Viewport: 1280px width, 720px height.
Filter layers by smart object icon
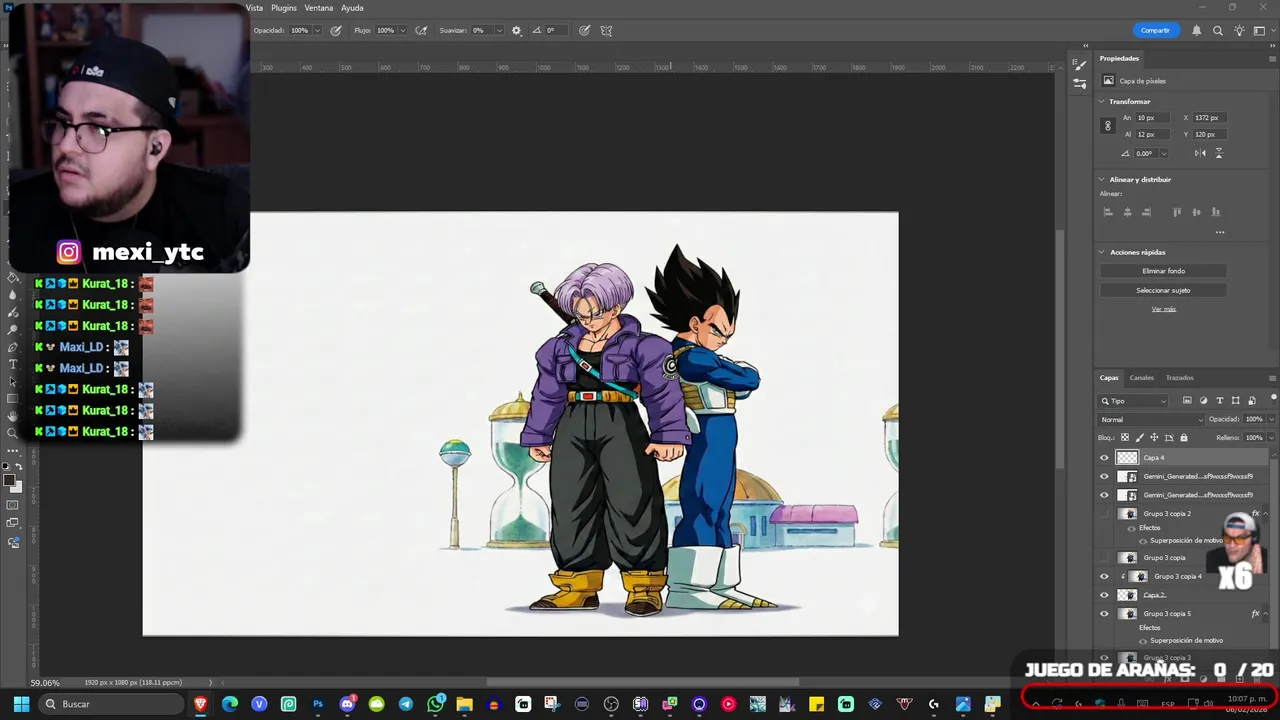[1251, 401]
